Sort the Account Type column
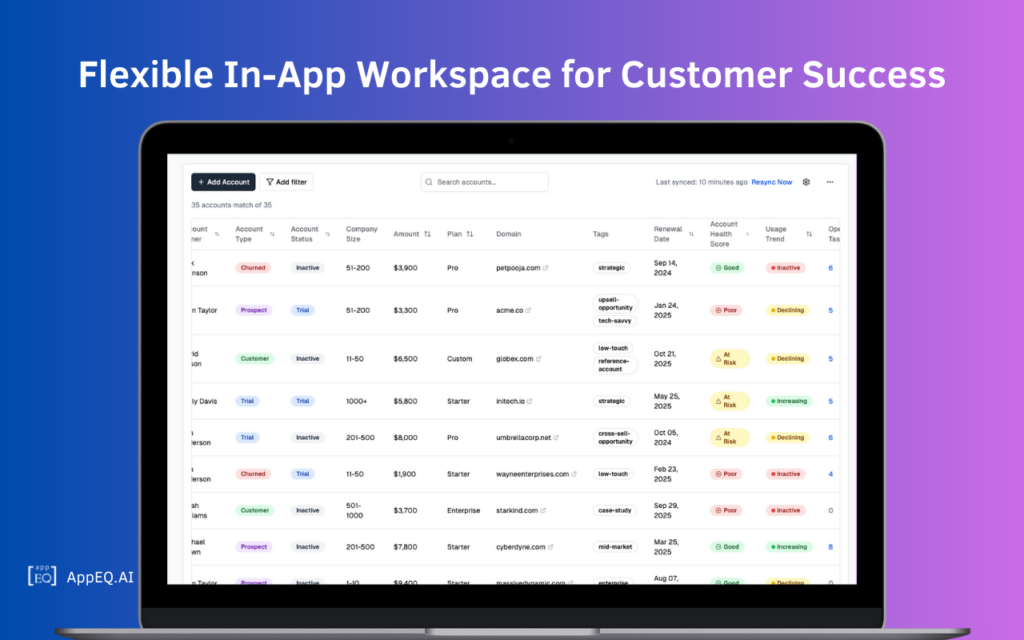The height and width of the screenshot is (640, 1024). coord(272,234)
